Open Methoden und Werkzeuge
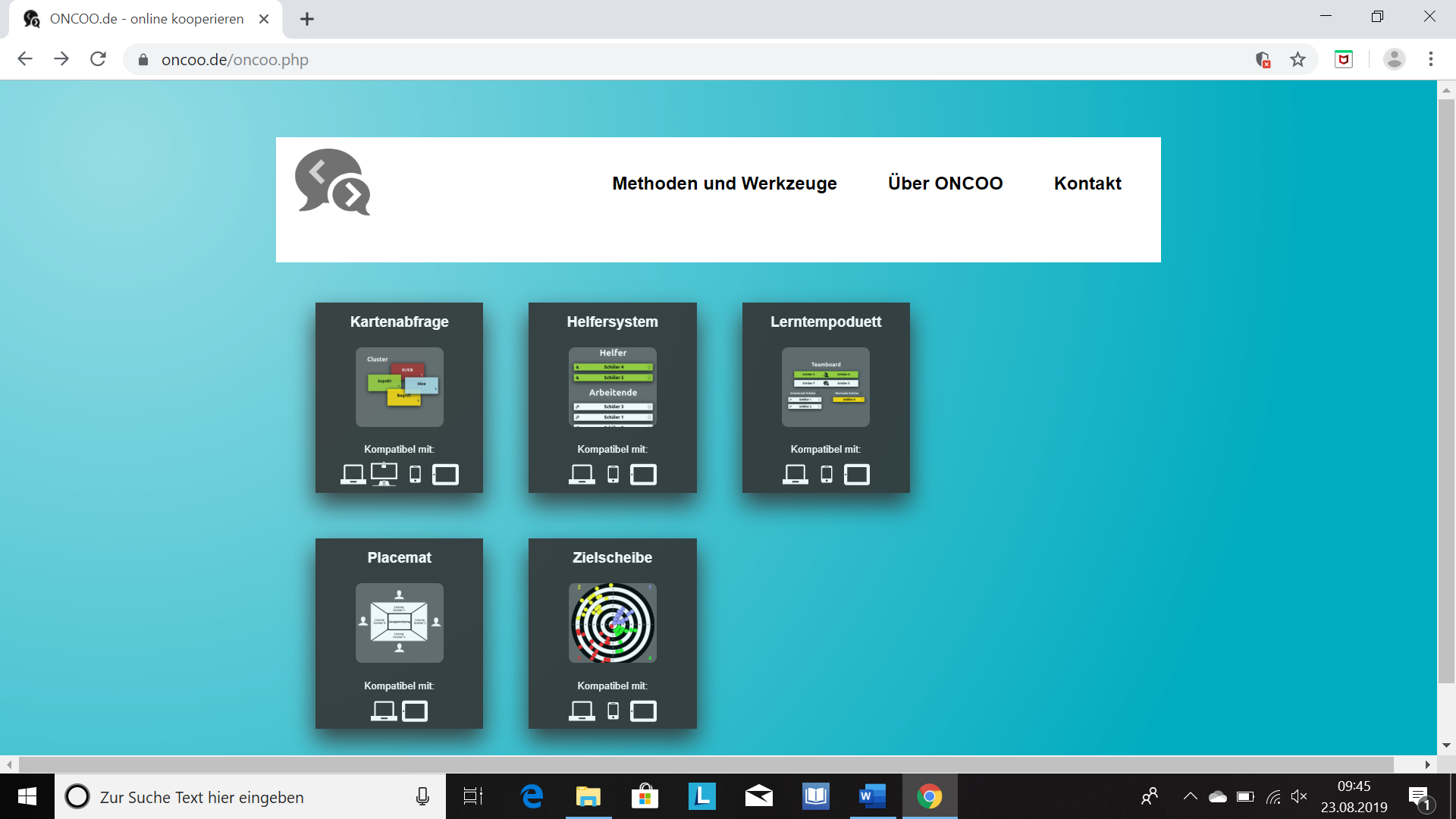The image size is (1456, 819). (x=723, y=183)
